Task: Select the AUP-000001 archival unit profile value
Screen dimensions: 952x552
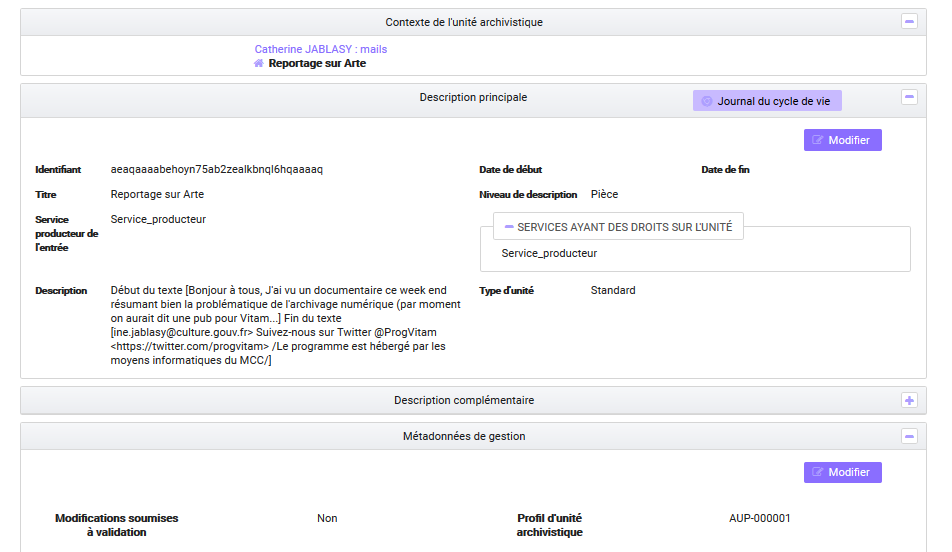Action: (760, 518)
